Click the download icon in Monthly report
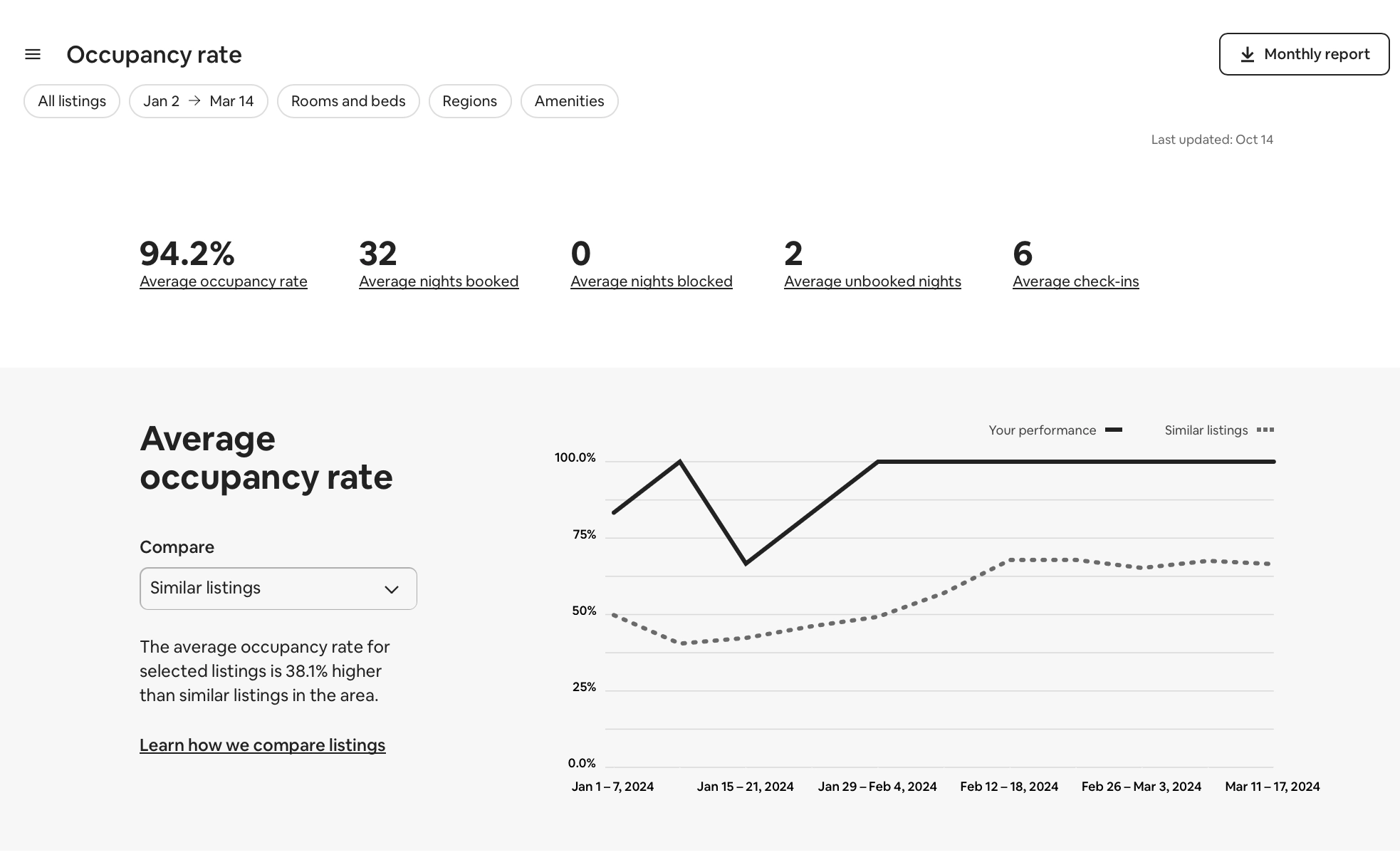This screenshot has width=1400, height=855. (1247, 55)
